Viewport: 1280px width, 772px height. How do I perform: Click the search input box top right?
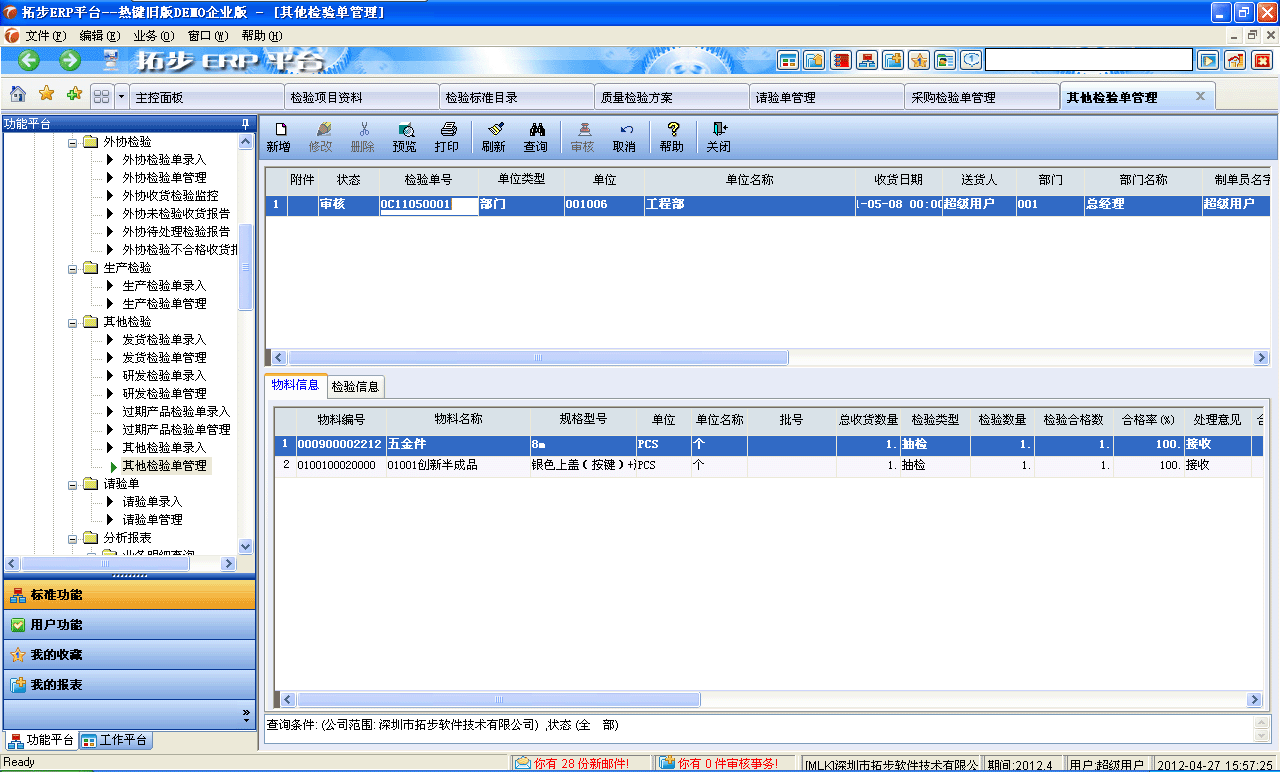tap(1090, 59)
